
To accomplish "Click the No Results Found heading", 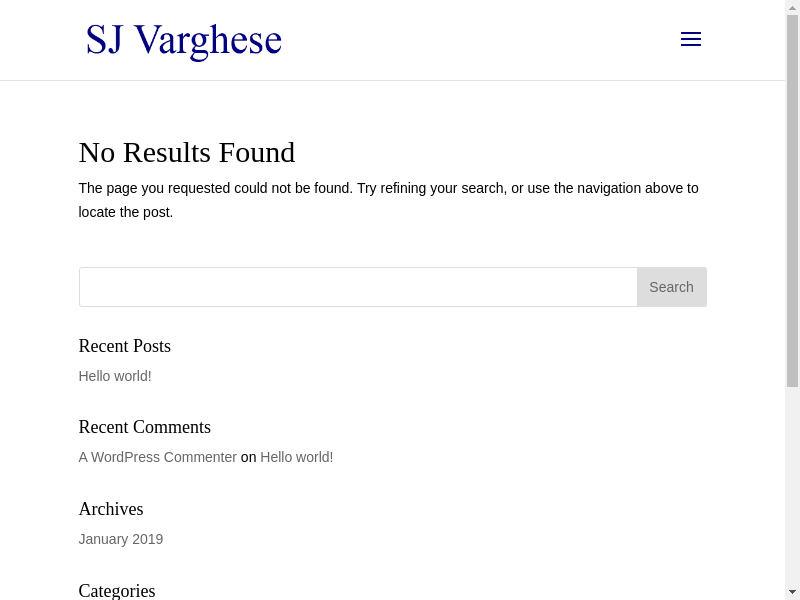I will pyautogui.click(x=187, y=152).
